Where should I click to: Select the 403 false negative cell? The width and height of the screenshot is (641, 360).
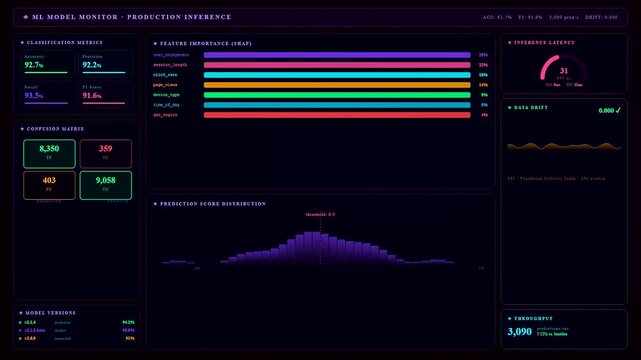click(49, 186)
